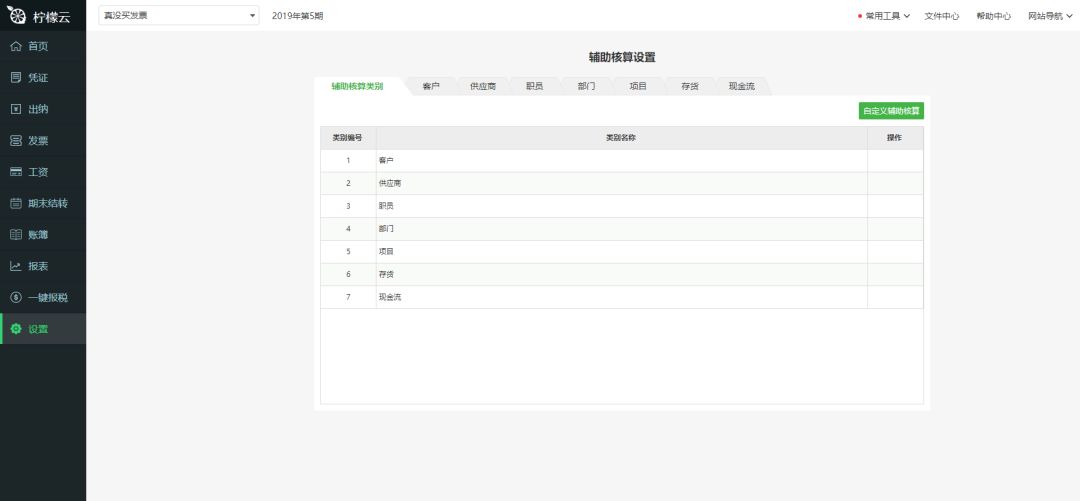Select the 出纳 cashier icon in sidebar
Screen dimensions: 1080x501
click(x=16, y=109)
